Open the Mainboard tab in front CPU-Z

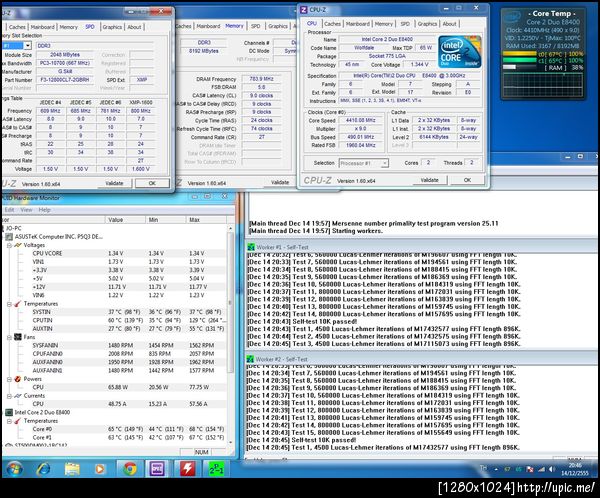tap(358, 24)
